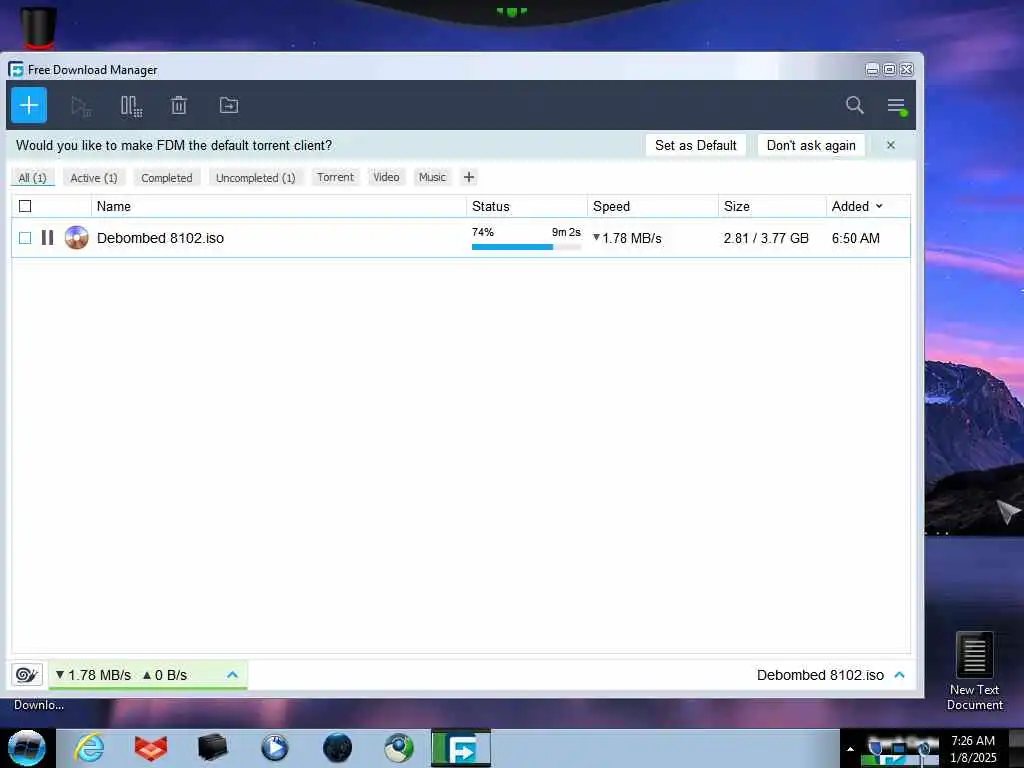Screen dimensions: 1024x768
Task: Expand the speed limit panel chevron
Action: click(x=232, y=675)
